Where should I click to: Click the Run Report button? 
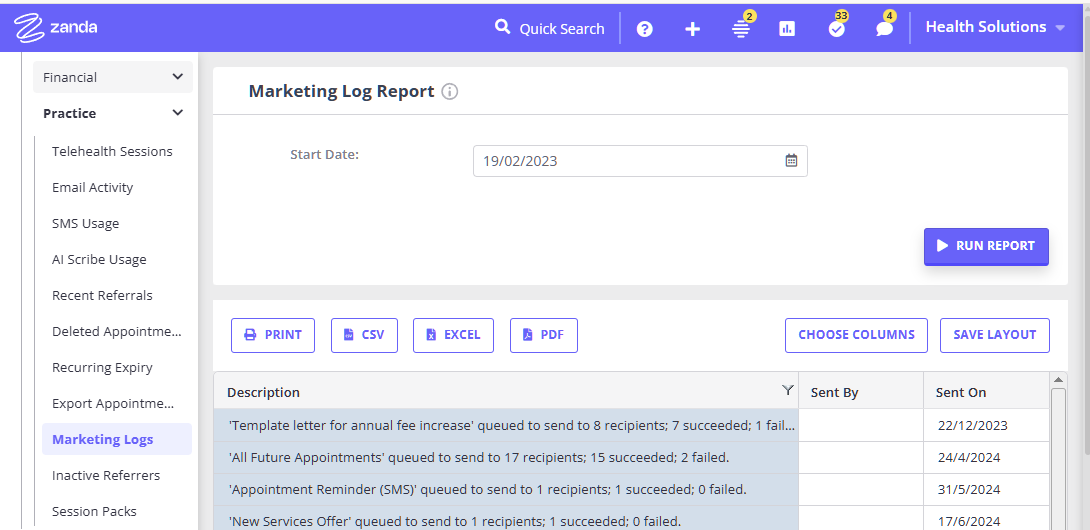pyautogui.click(x=985, y=246)
